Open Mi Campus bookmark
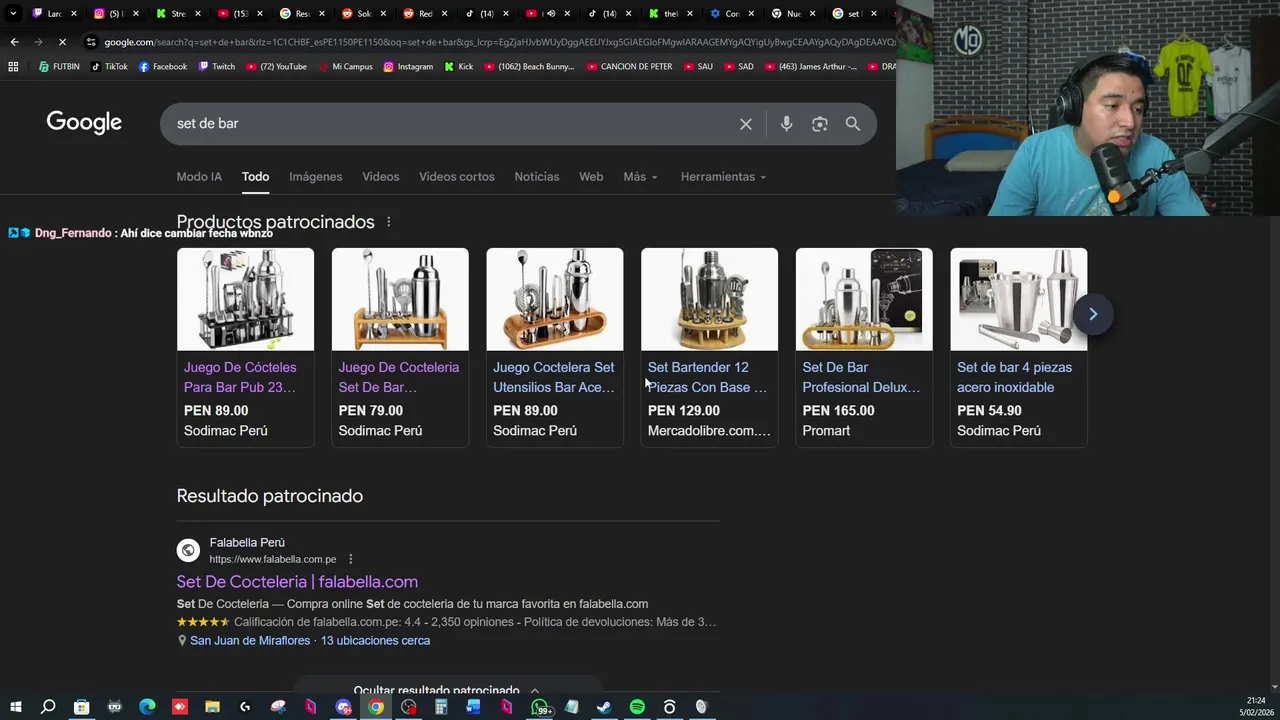This screenshot has height=720, width=1280. pos(345,67)
